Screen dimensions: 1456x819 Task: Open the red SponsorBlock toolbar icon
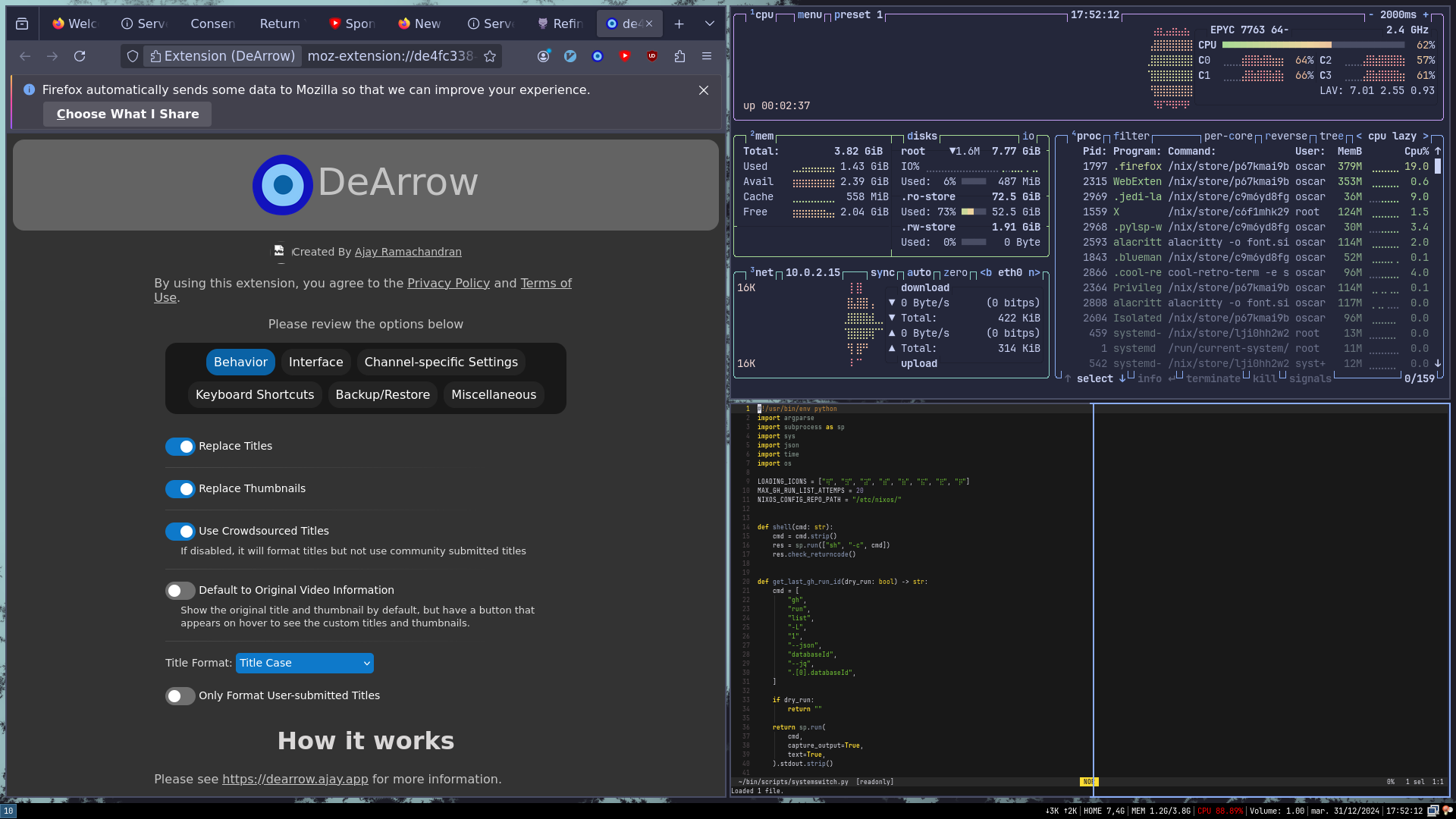tap(625, 56)
